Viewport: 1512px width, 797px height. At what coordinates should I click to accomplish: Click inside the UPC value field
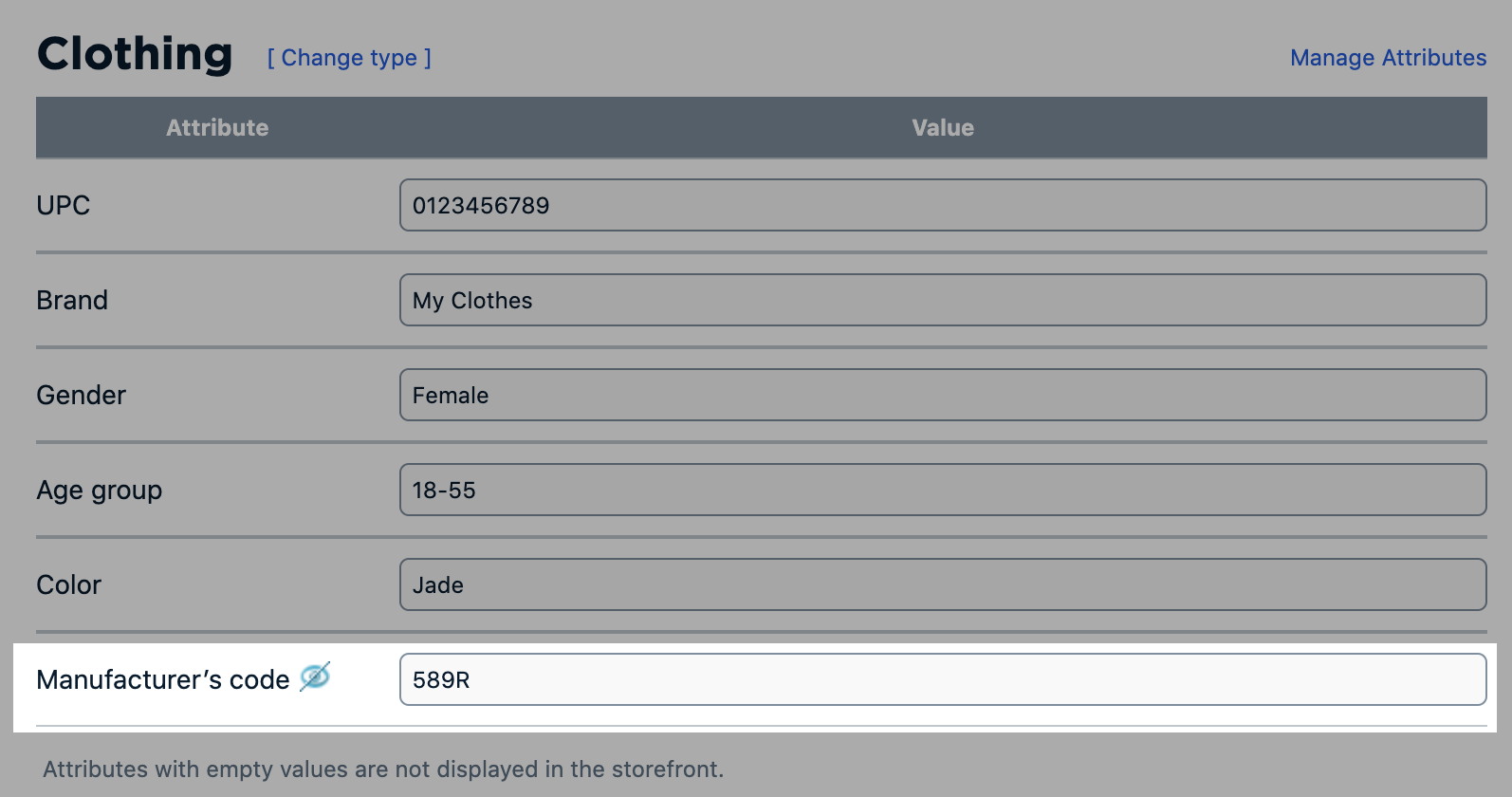click(942, 205)
